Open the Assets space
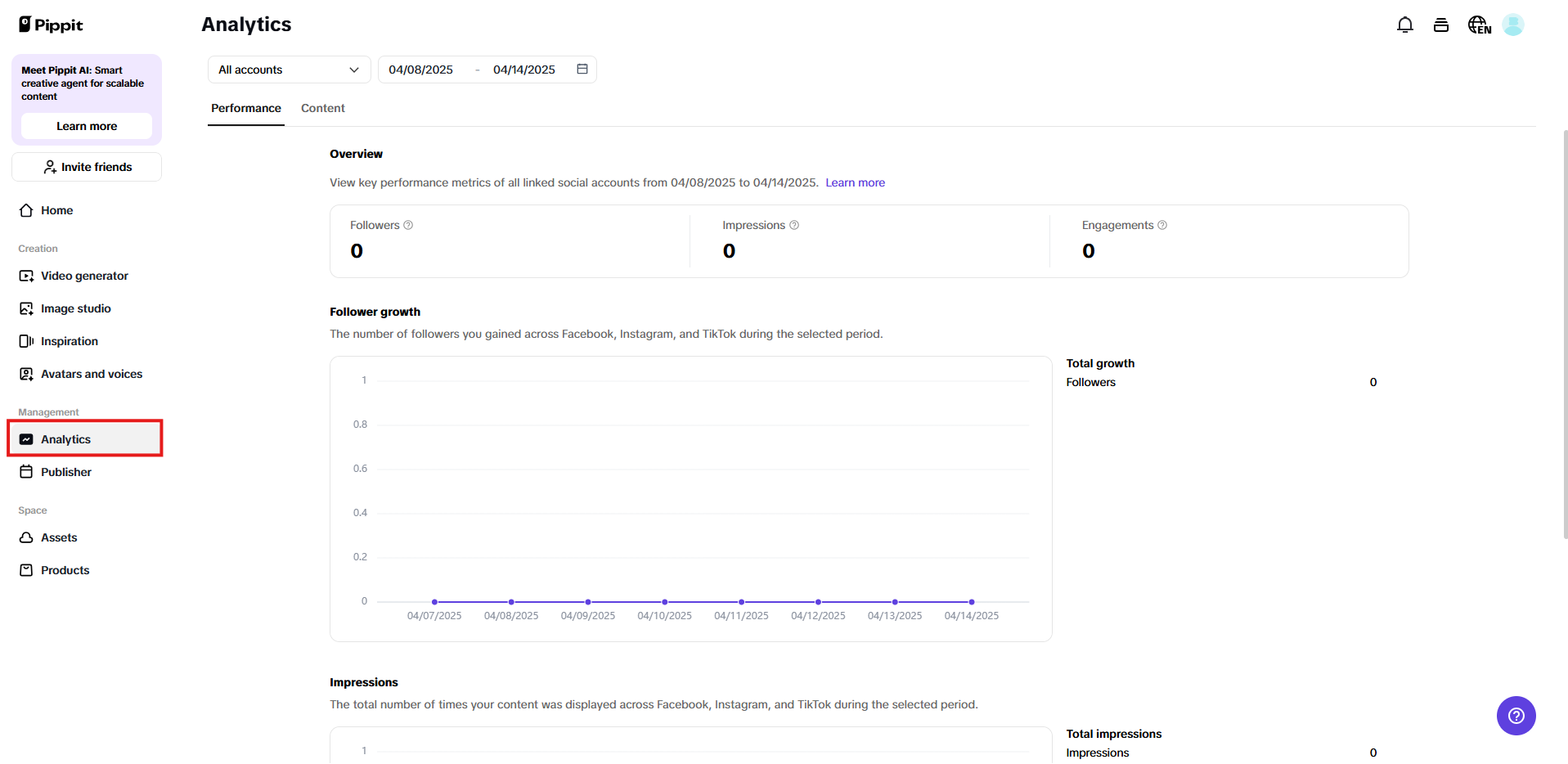This screenshot has width=1568, height=764. (x=58, y=537)
